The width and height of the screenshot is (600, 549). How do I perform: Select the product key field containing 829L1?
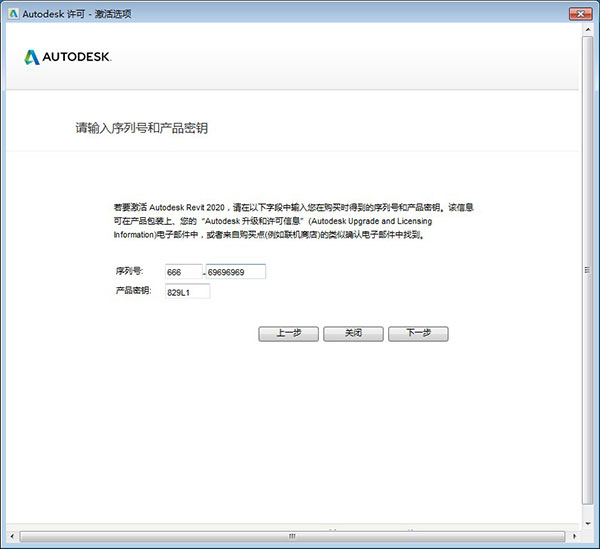tap(187, 291)
